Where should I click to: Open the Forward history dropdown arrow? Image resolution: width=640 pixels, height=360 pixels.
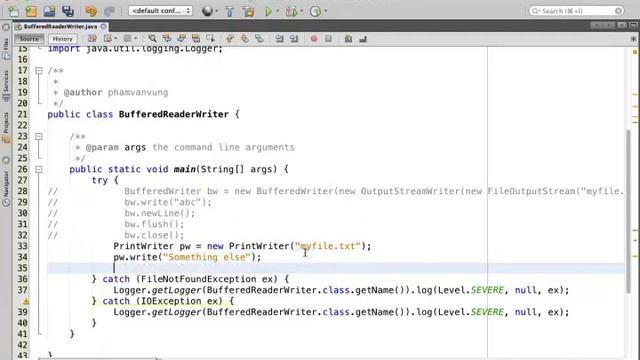136,39
